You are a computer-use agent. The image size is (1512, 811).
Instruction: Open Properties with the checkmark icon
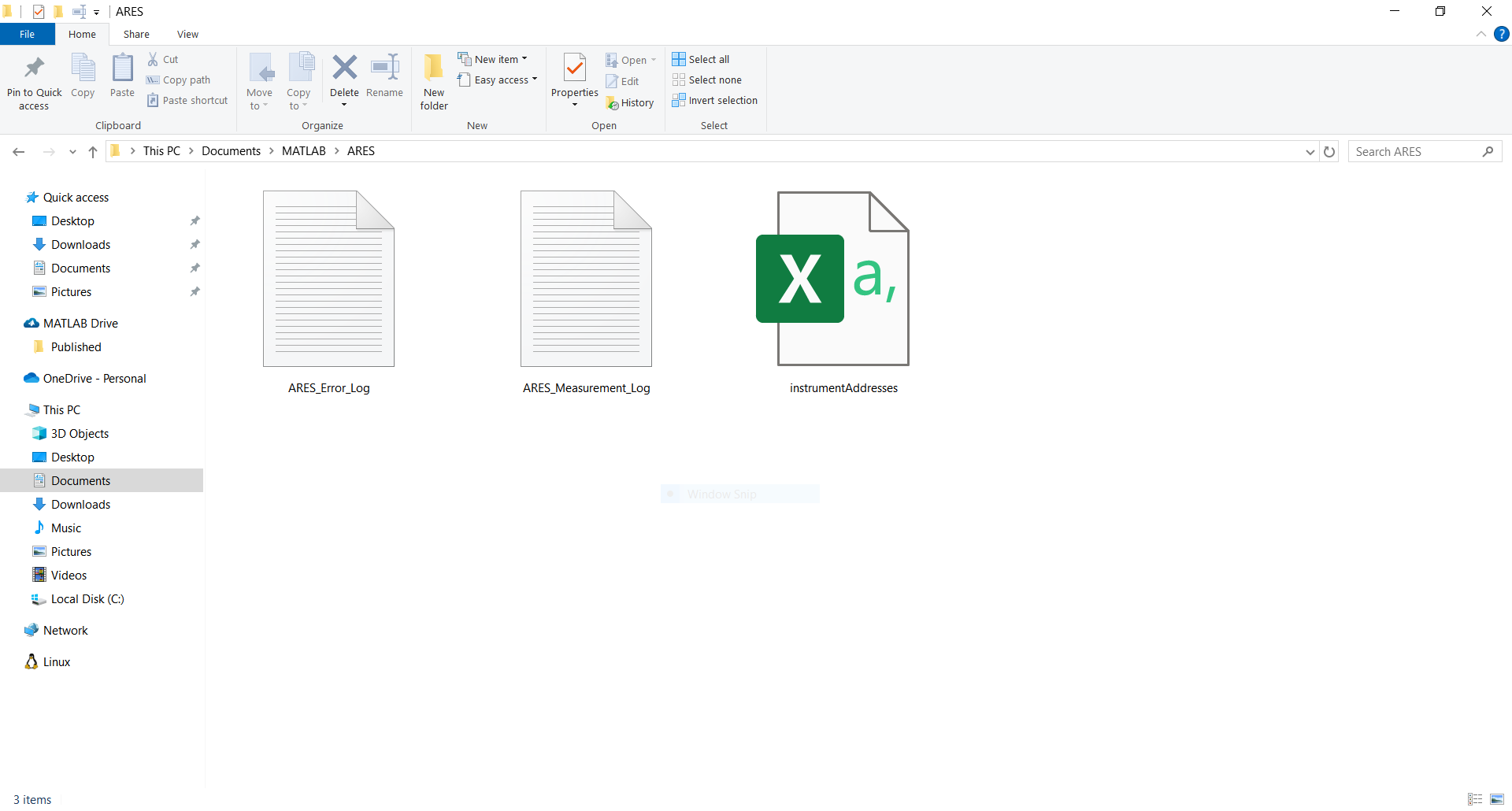click(575, 69)
